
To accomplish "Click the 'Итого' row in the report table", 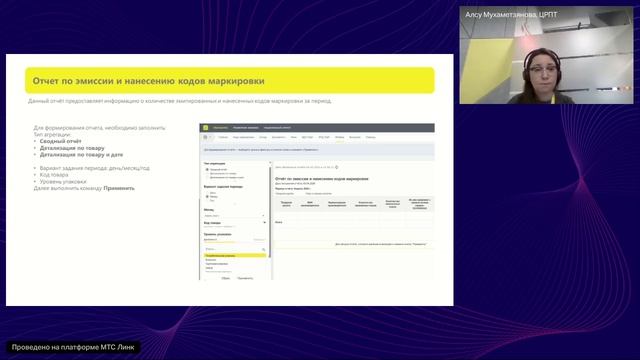I will 354,222.
